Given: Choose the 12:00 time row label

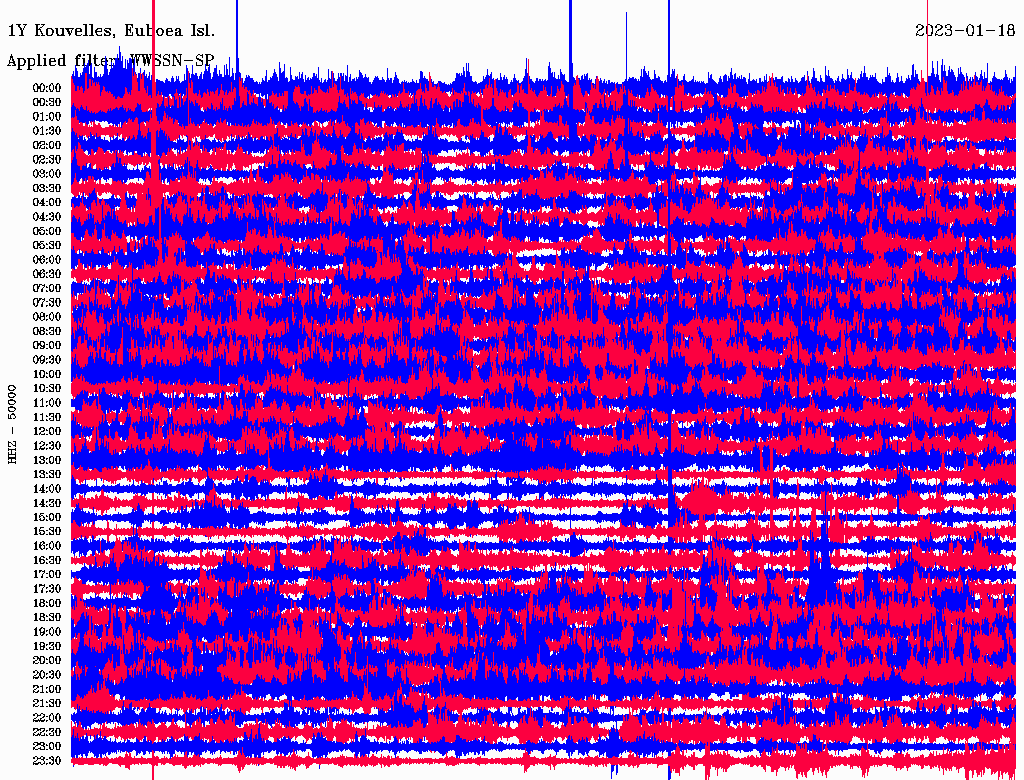Looking at the screenshot, I should [47, 432].
